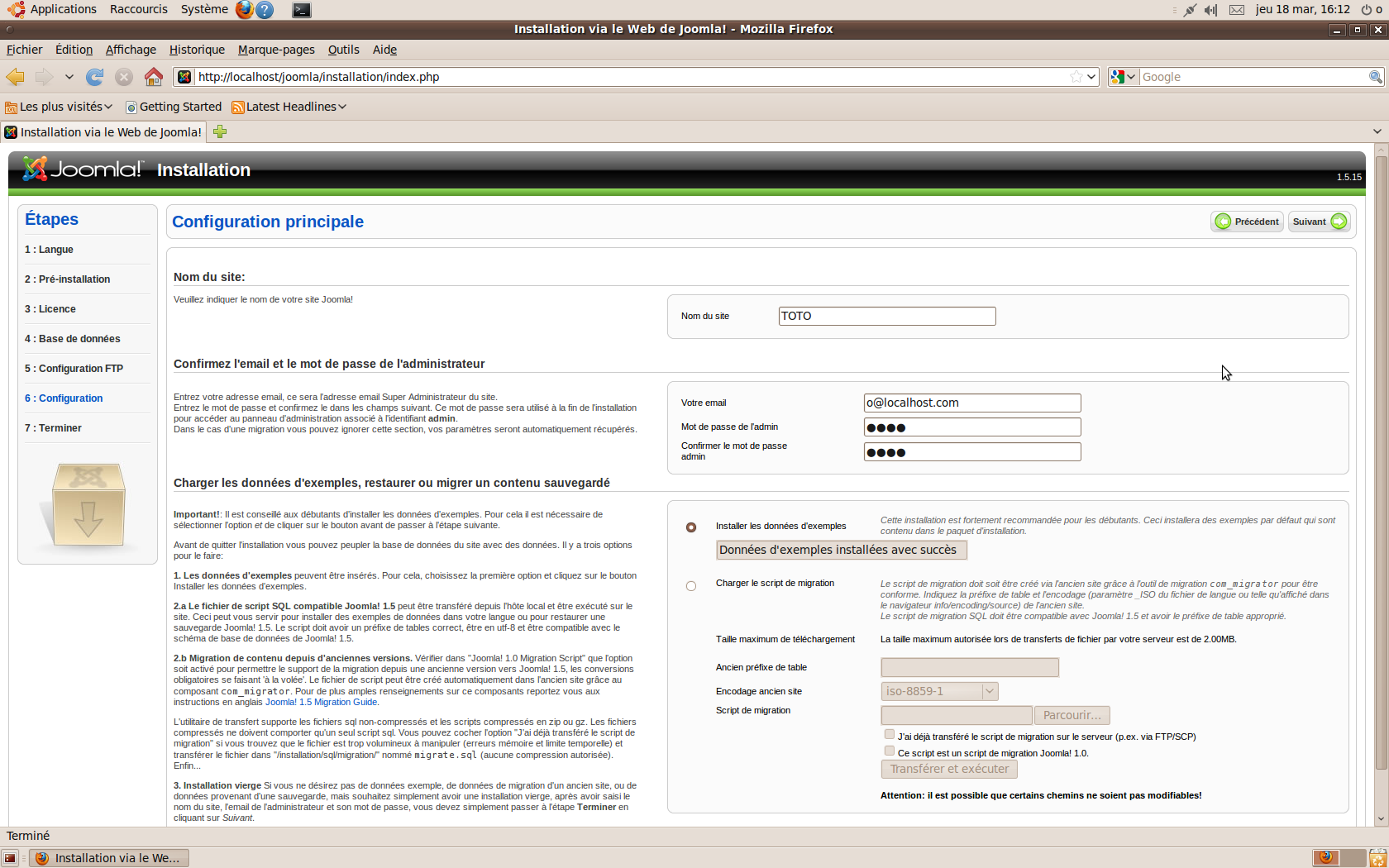Click the show desktop icon
Screen dimensions: 1389x868
(x=10, y=858)
